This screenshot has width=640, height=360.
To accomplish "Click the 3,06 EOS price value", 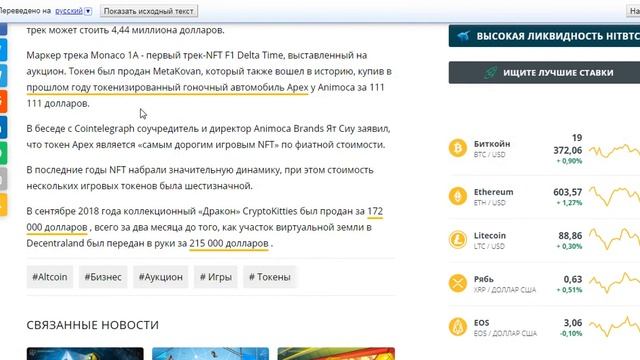I will (573, 323).
